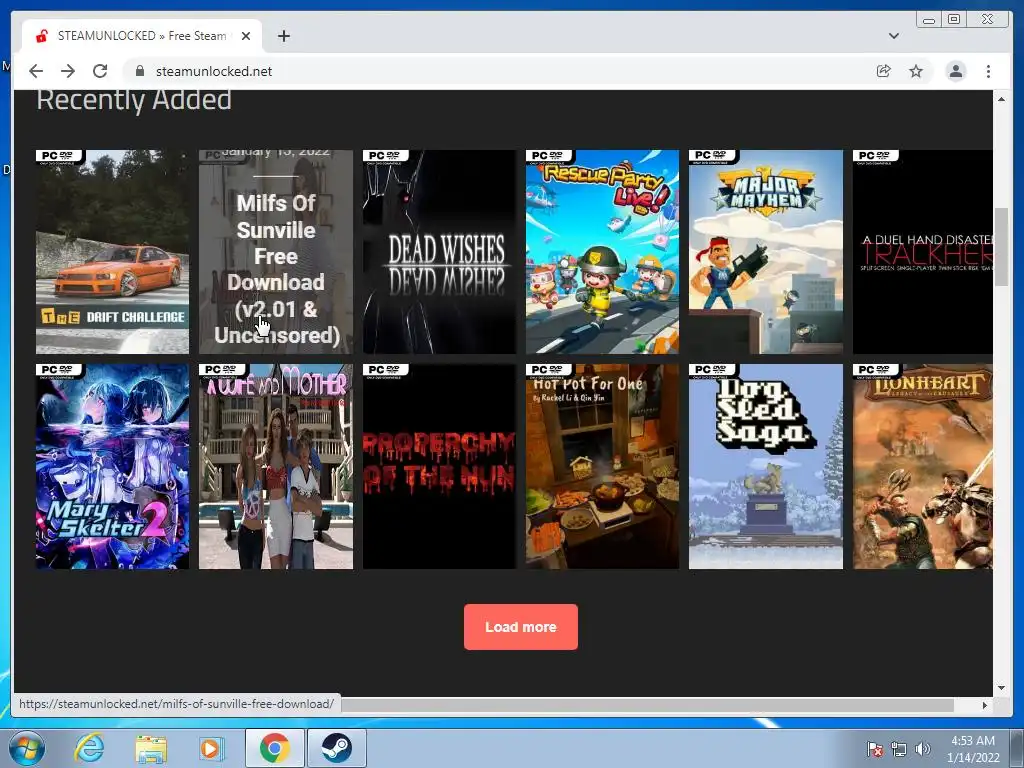Open a new tab with plus button
This screenshot has width=1024, height=768.
click(x=283, y=36)
